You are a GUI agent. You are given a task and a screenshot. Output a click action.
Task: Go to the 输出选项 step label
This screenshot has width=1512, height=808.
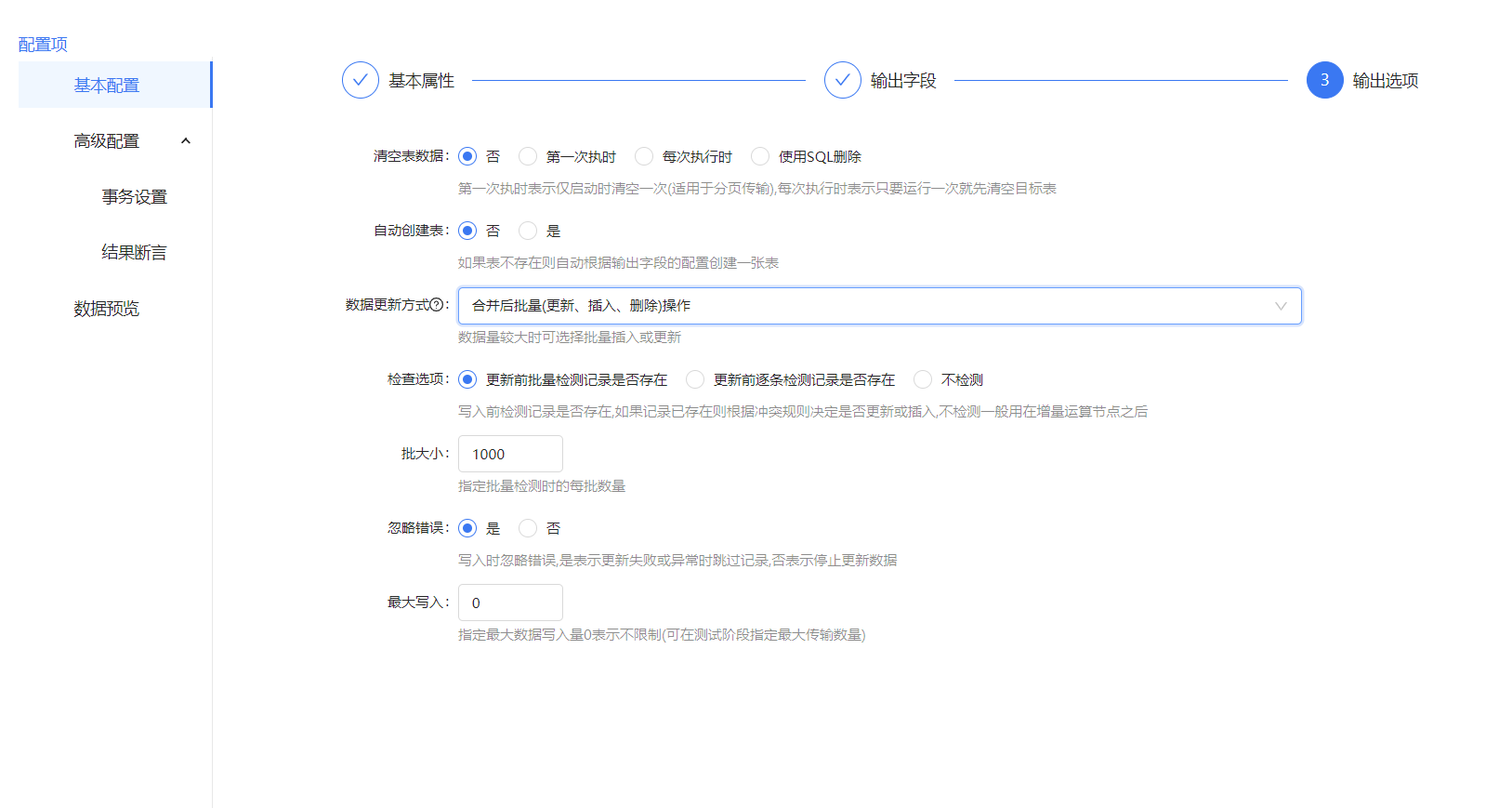pyautogui.click(x=1386, y=81)
